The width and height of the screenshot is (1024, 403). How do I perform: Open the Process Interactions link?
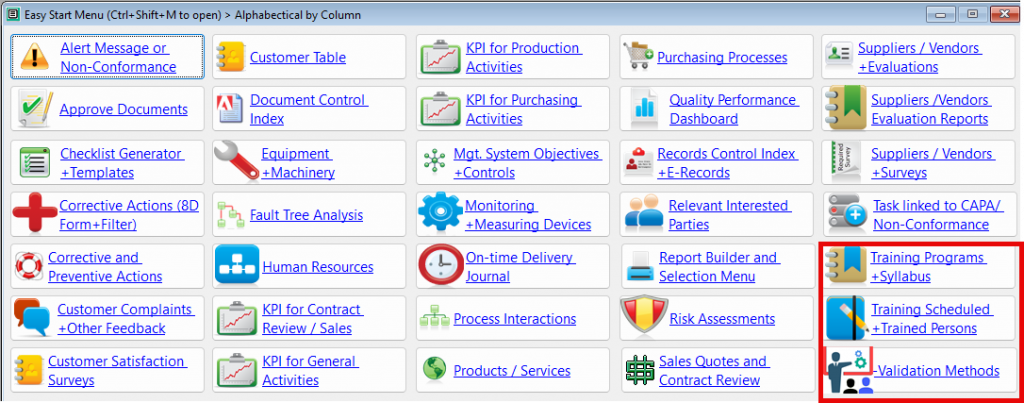pos(514,319)
